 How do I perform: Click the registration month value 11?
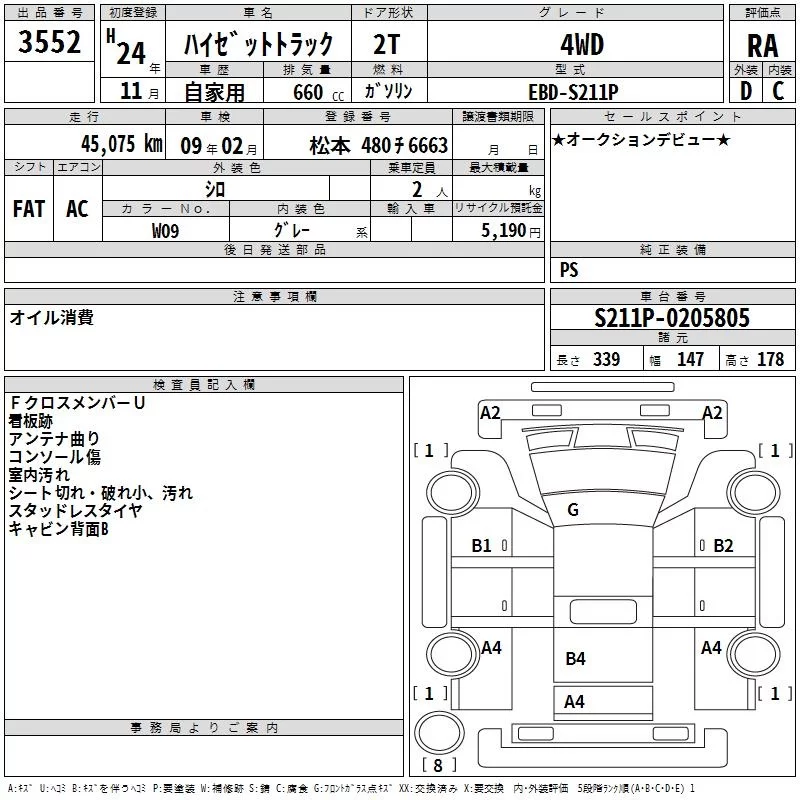(131, 91)
